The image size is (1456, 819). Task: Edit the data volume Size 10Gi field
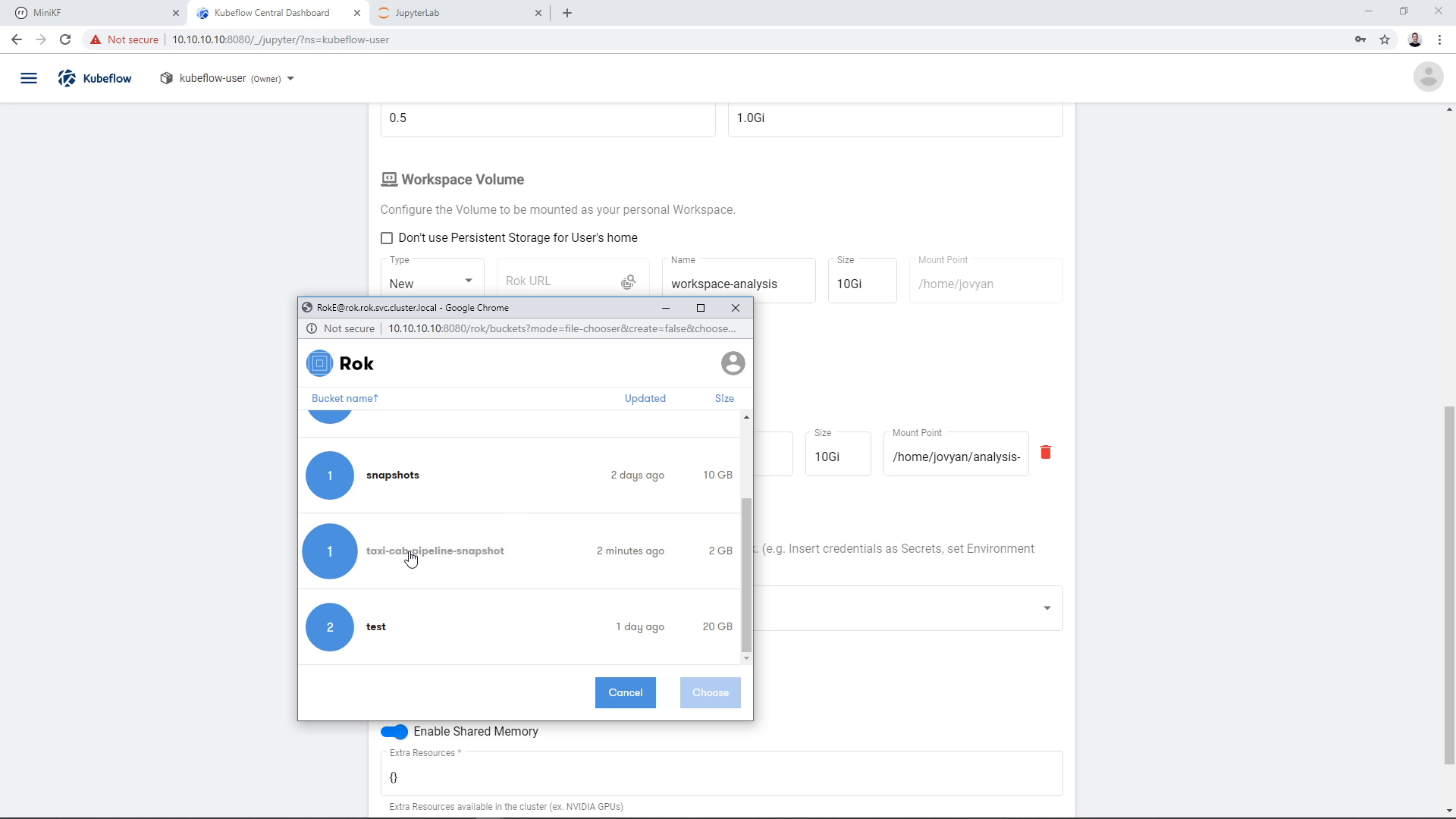pyautogui.click(x=838, y=454)
